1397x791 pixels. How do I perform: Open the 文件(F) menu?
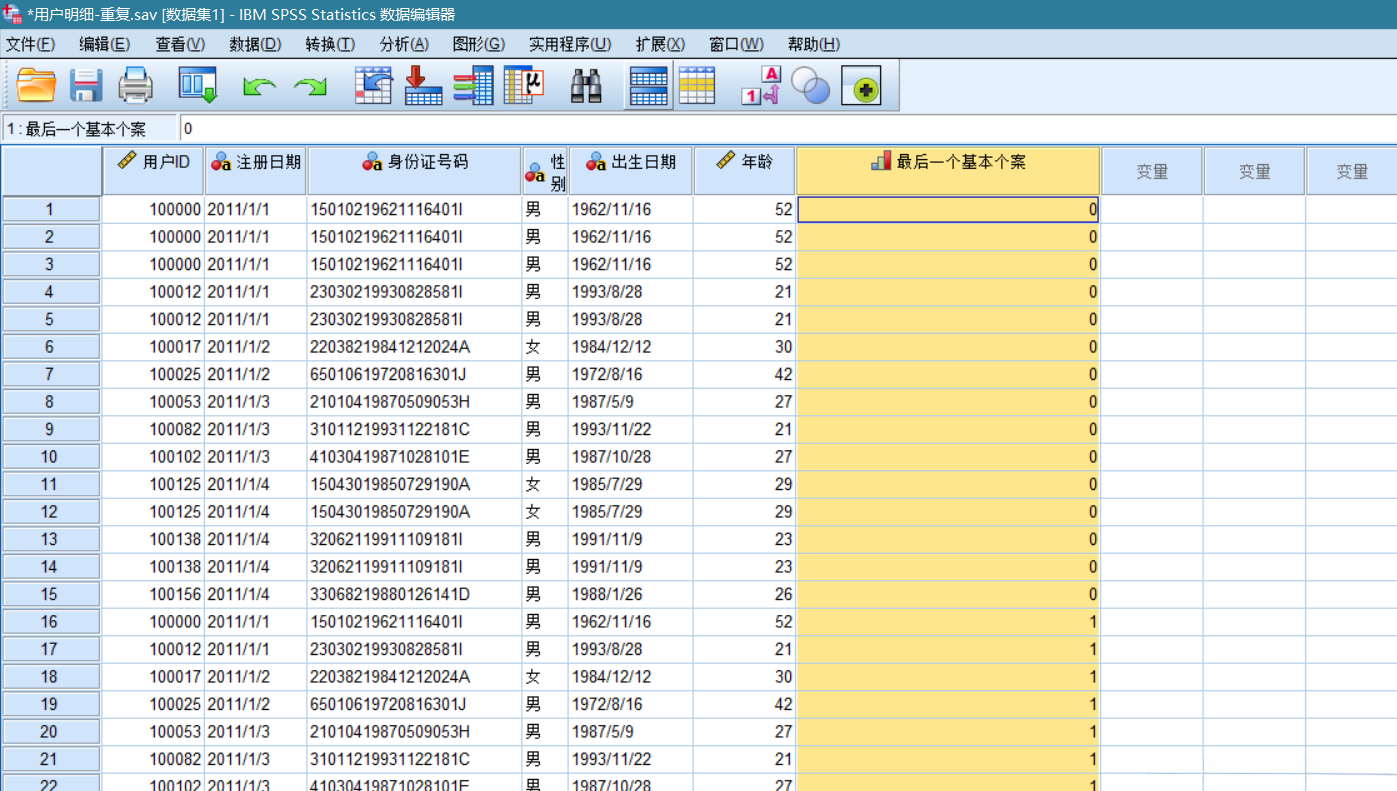coord(31,44)
